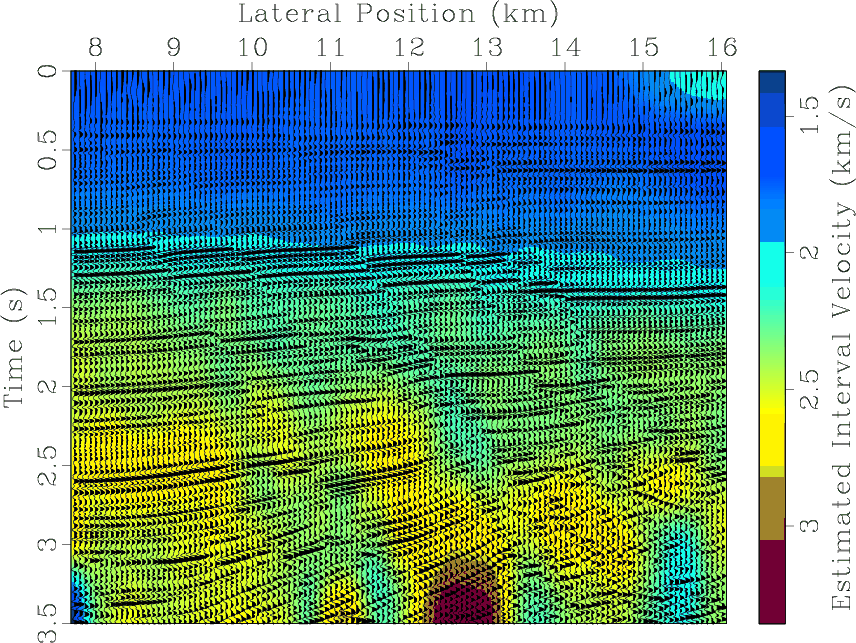The image size is (856, 643).
Task: Click the cyan patch in plot's top-right corner
Action: [700, 83]
